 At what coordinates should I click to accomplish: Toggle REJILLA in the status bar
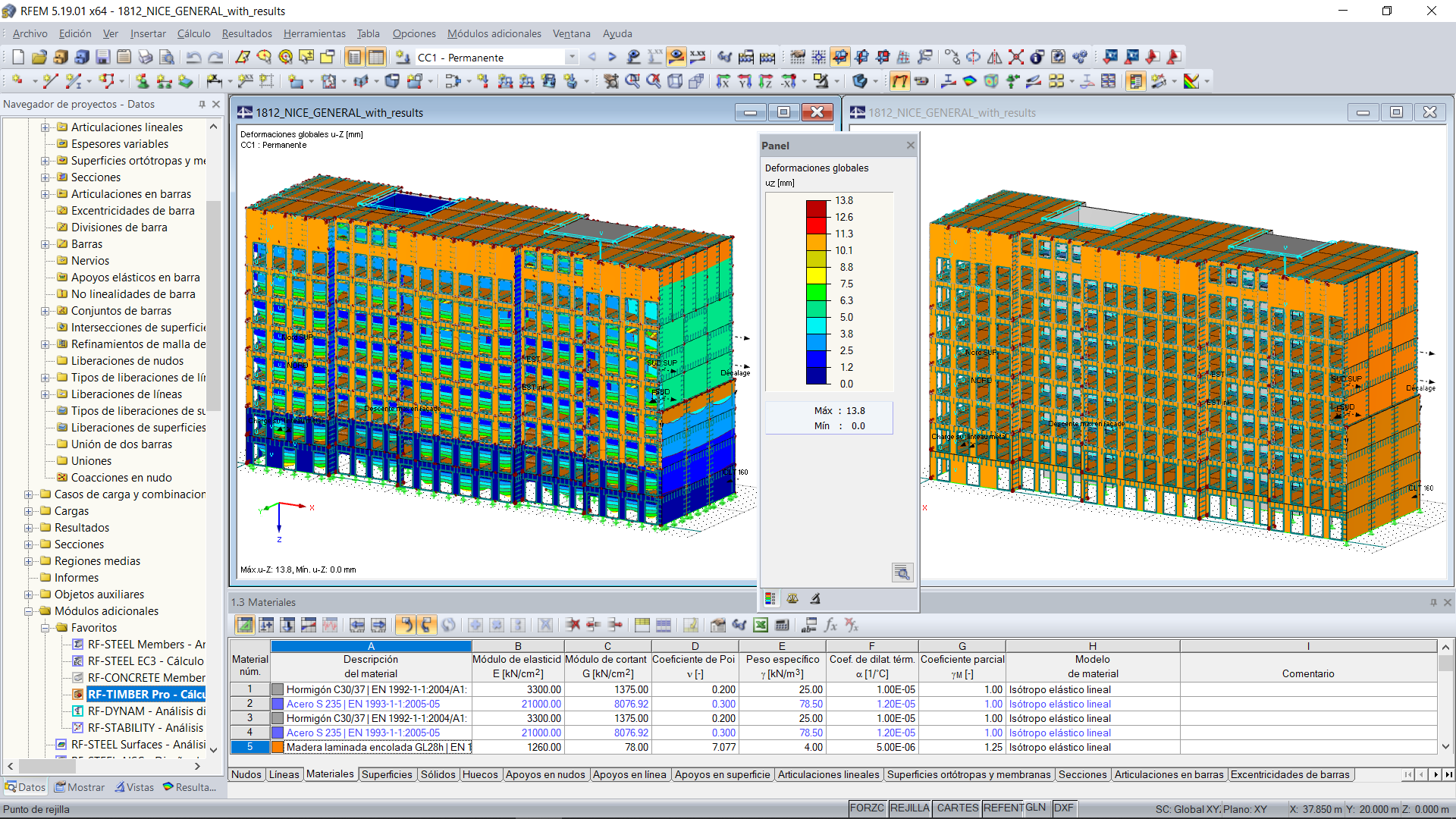909,808
